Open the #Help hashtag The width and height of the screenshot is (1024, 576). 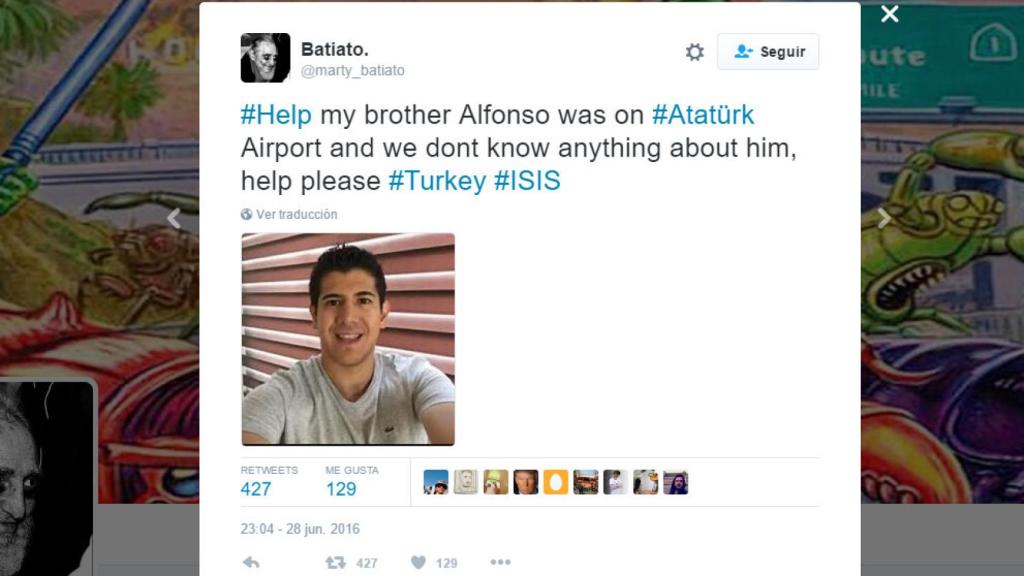tap(276, 115)
